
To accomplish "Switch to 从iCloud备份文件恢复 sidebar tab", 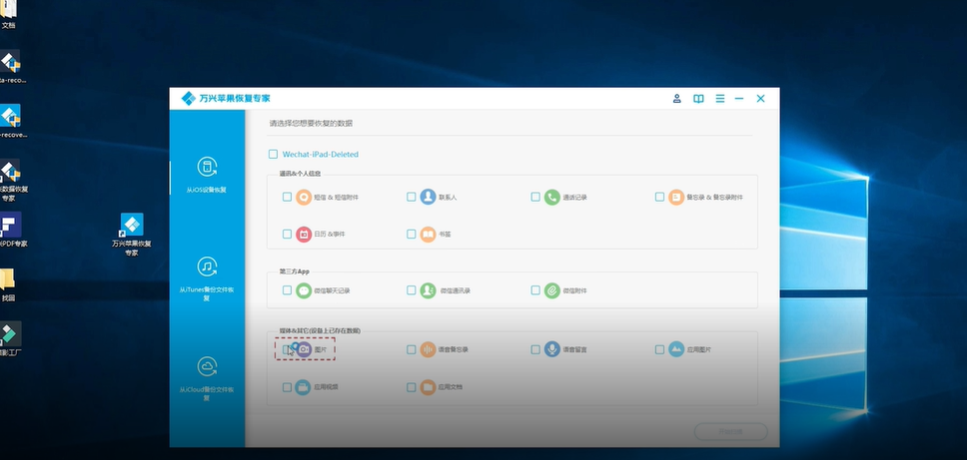I will (x=207, y=379).
